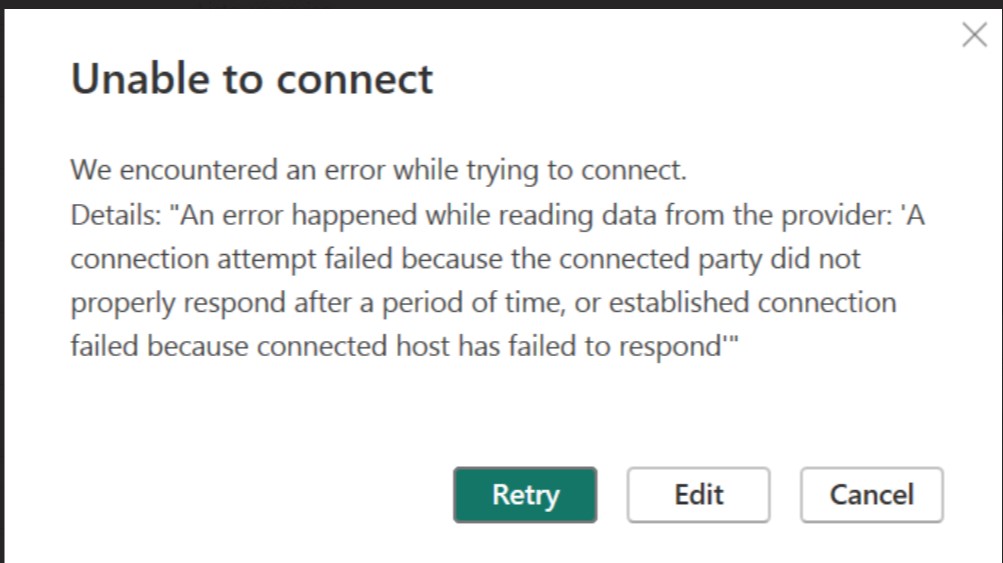Click the "Unable to connect" heading
The height and width of the screenshot is (563, 1003).
point(252,79)
